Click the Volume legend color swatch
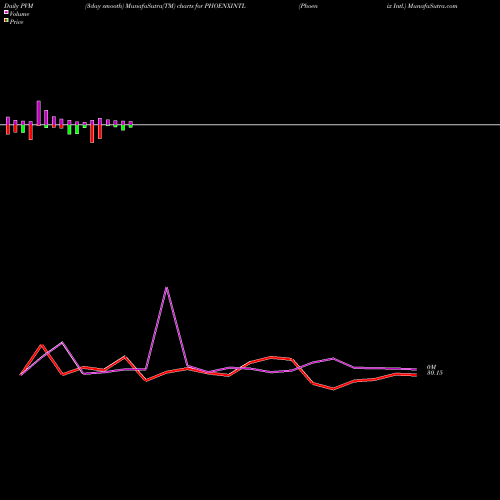Screen dimensions: 500x500 tap(6, 12)
